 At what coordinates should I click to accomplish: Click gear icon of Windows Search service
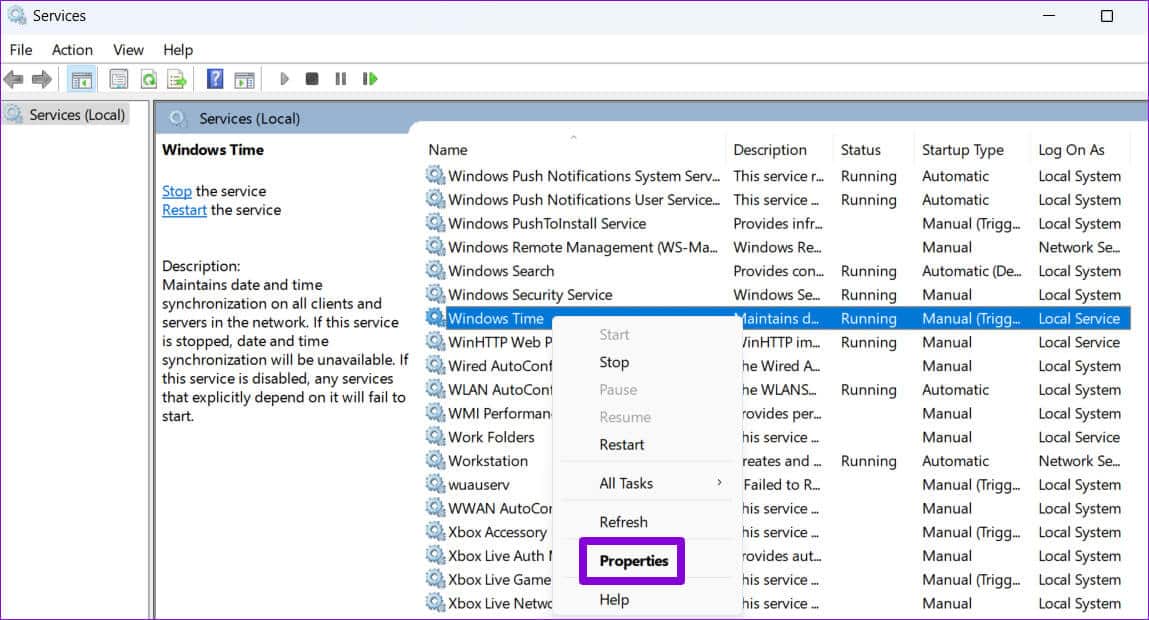[x=435, y=270]
